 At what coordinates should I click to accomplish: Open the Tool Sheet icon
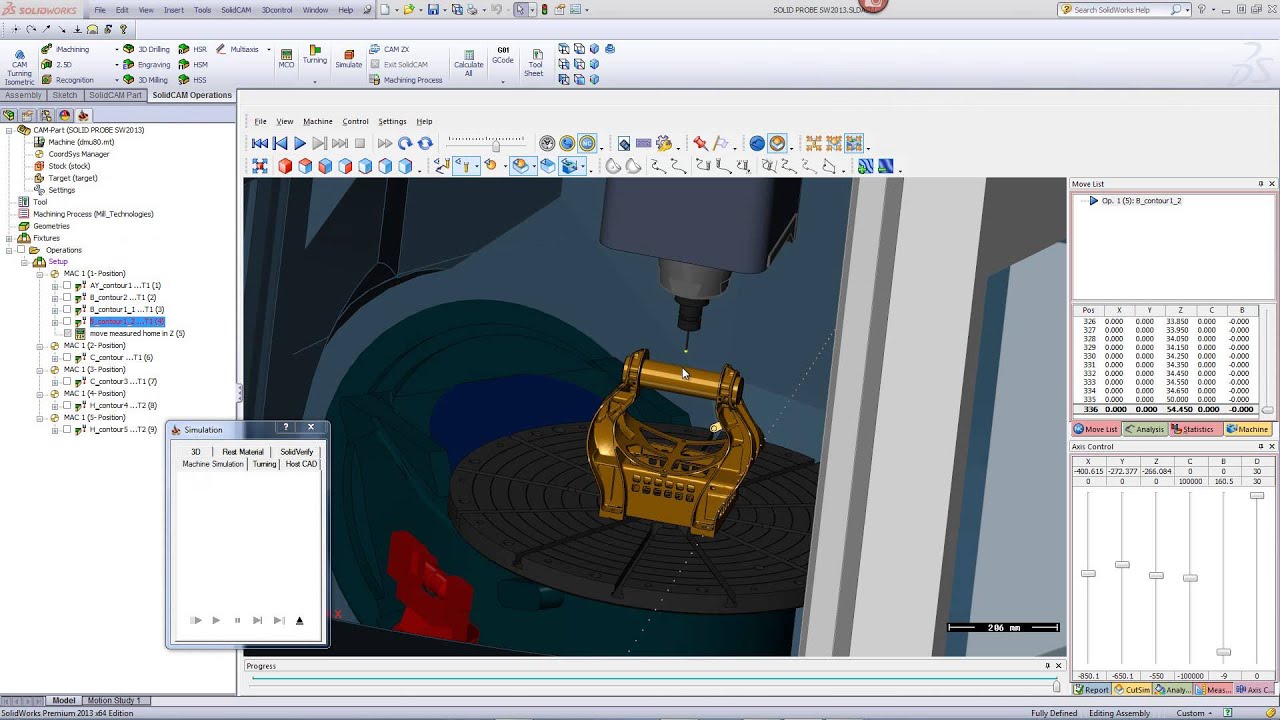[x=534, y=62]
